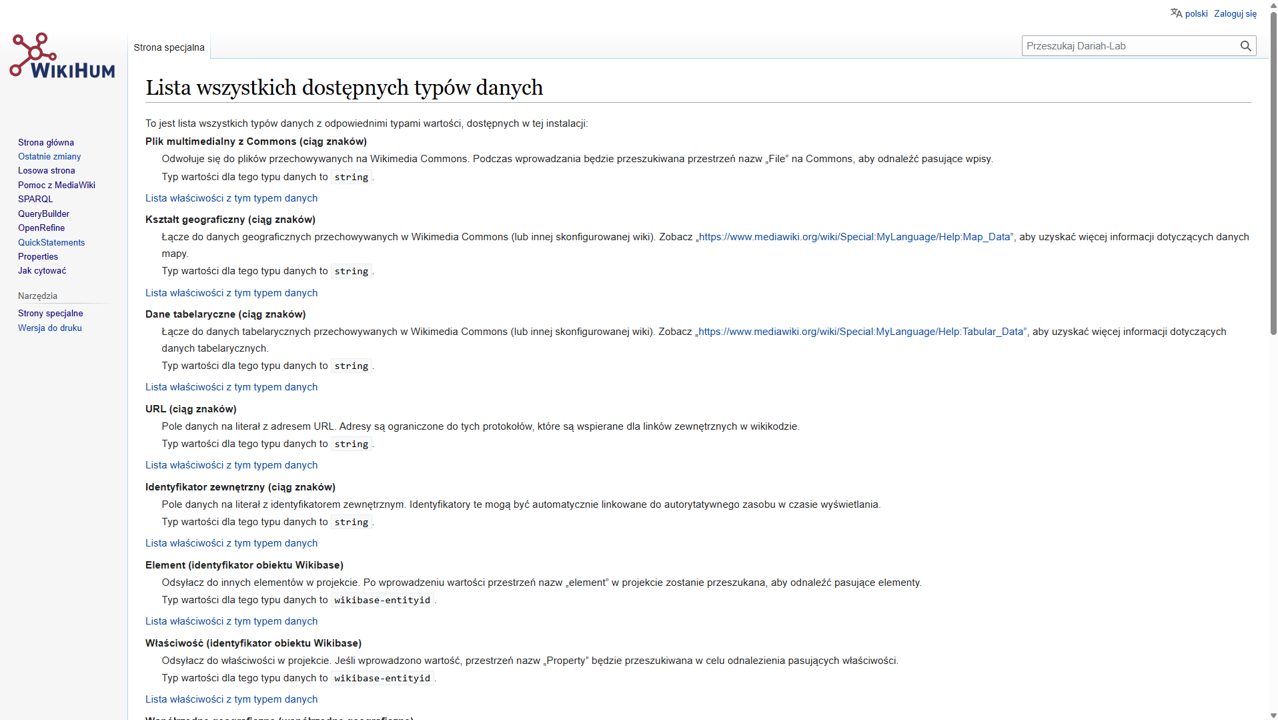Open the SPARQL sidebar link
Image resolution: width=1278 pixels, height=720 pixels.
pos(35,199)
